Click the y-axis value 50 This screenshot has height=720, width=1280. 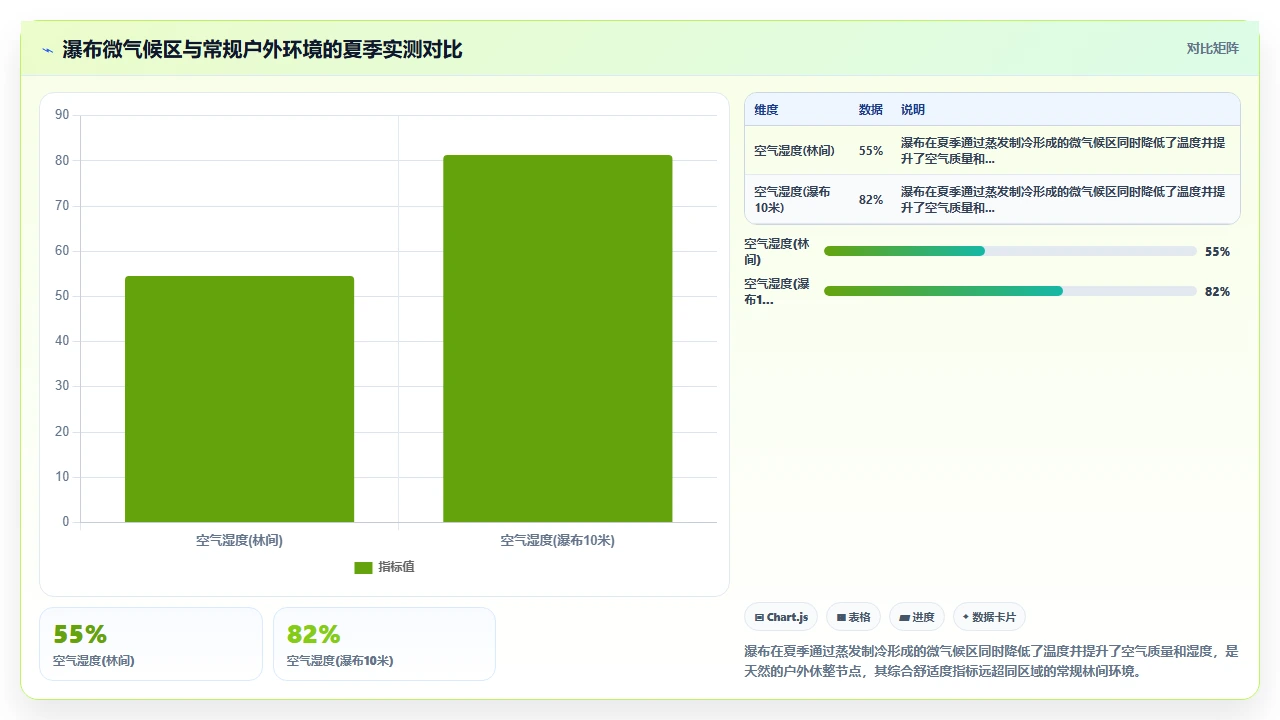pyautogui.click(x=62, y=296)
